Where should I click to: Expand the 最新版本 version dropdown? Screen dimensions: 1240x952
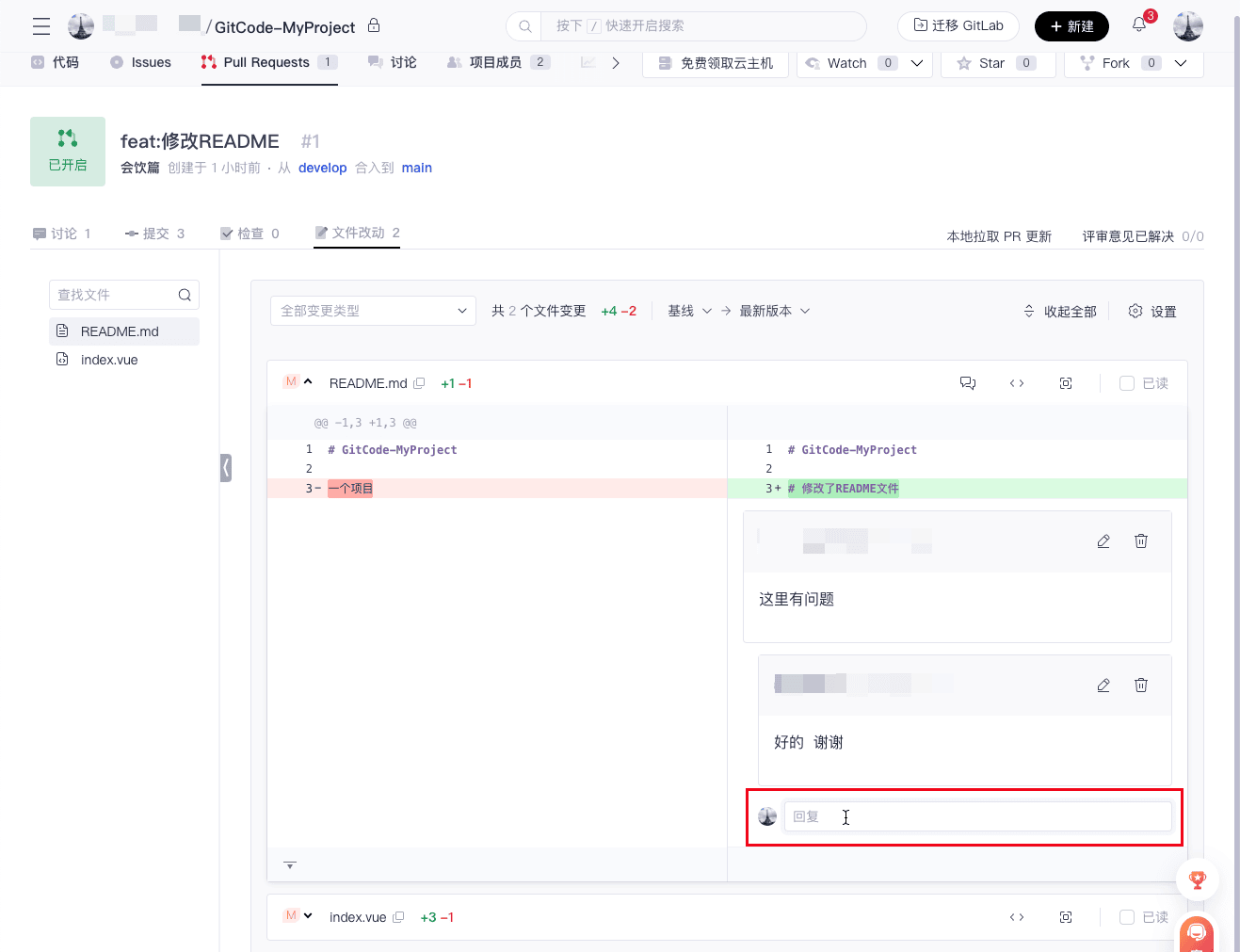(774, 311)
